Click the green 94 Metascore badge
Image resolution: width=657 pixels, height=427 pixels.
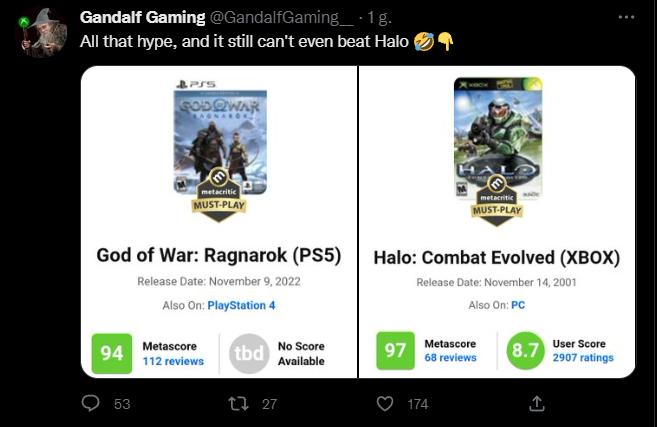112,353
